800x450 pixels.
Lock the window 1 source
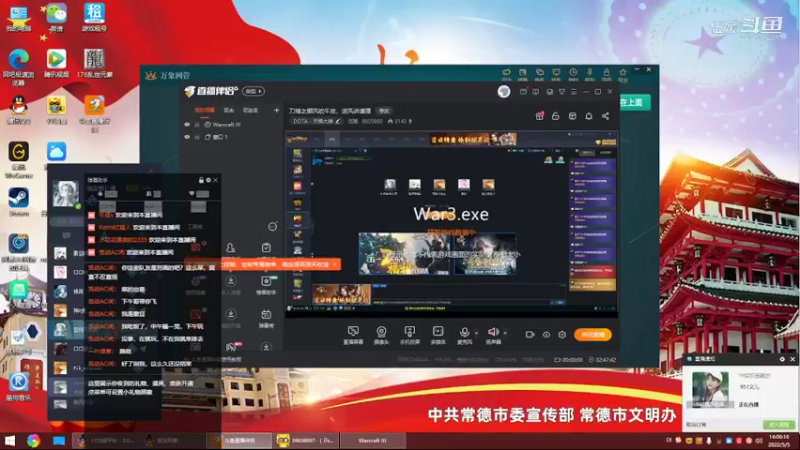[x=197, y=137]
